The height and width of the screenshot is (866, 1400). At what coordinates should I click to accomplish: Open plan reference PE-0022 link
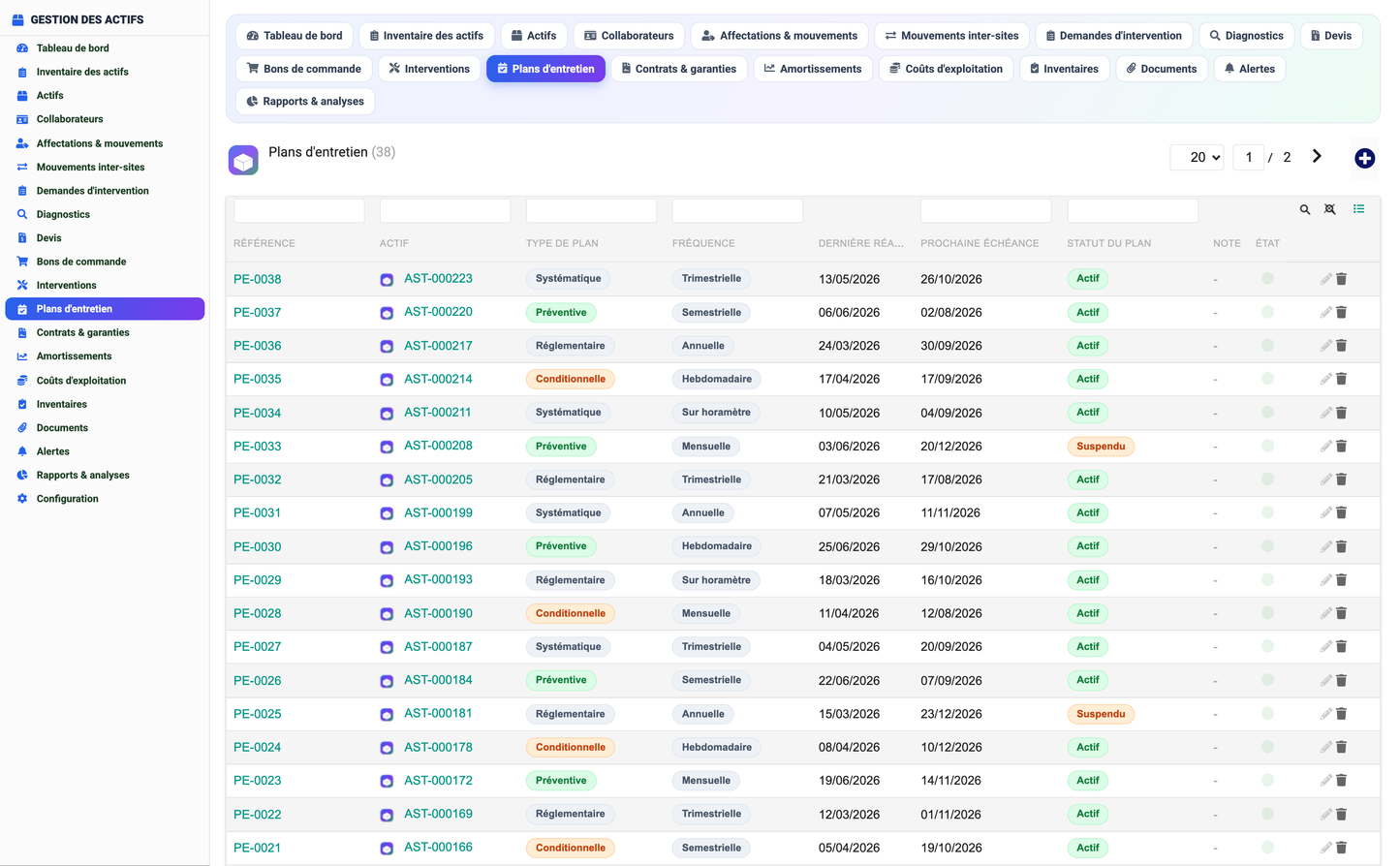258,815
